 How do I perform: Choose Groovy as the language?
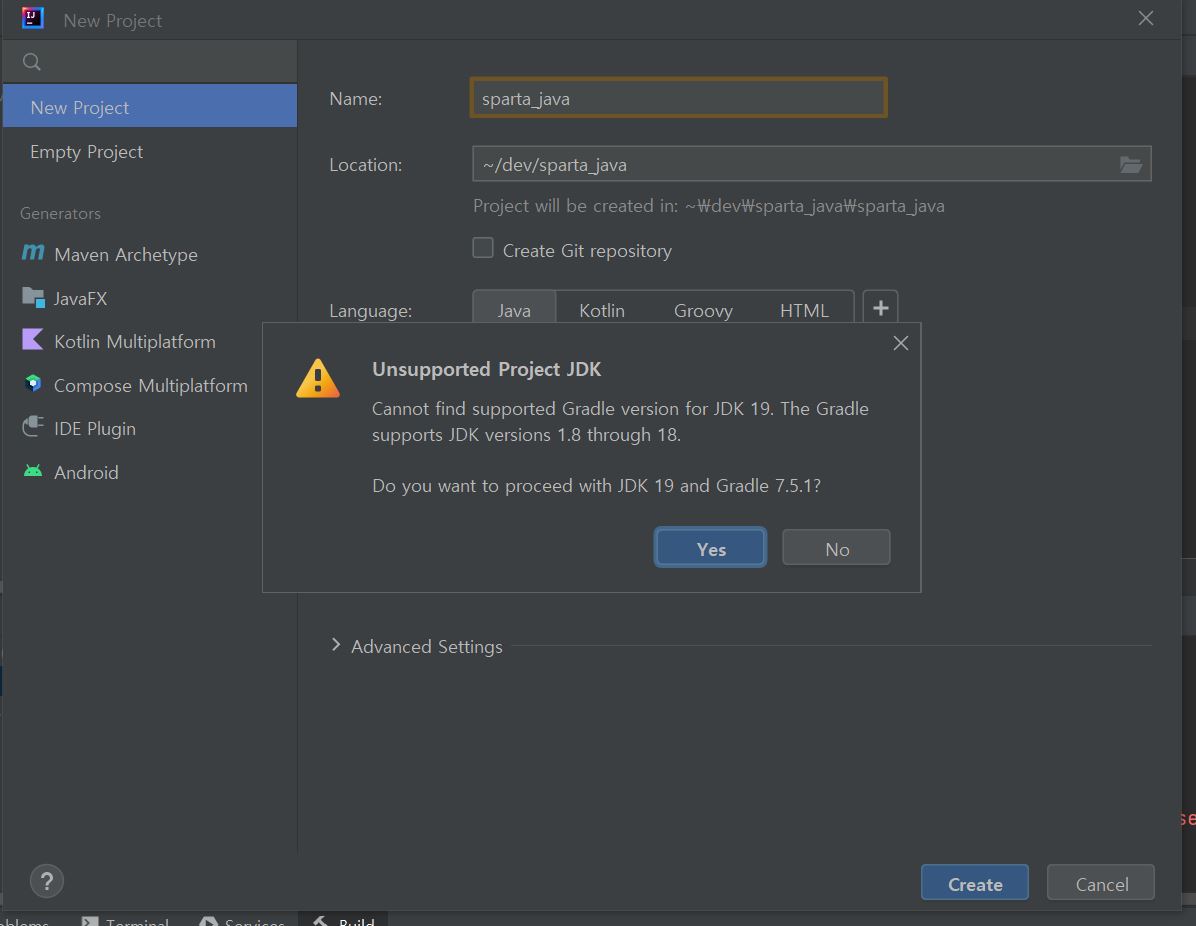[x=703, y=310]
